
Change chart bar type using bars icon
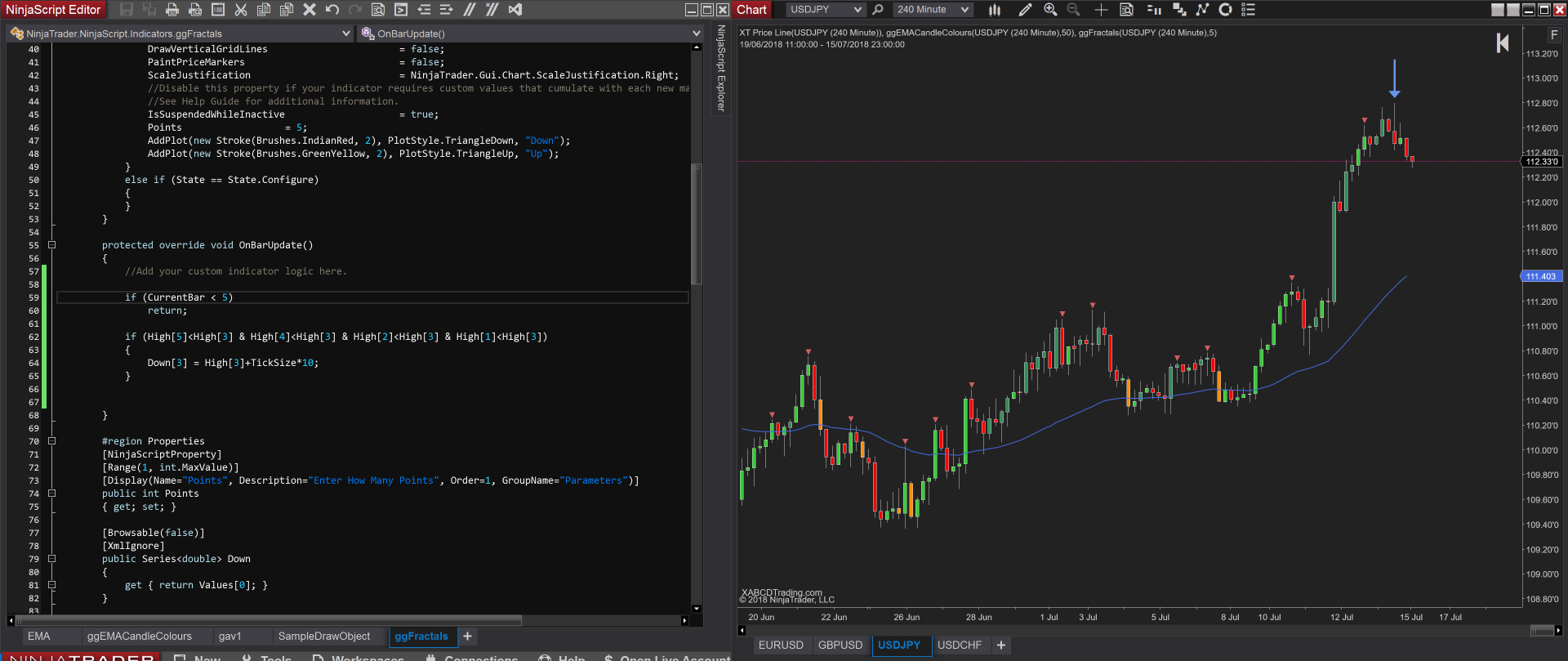[995, 10]
